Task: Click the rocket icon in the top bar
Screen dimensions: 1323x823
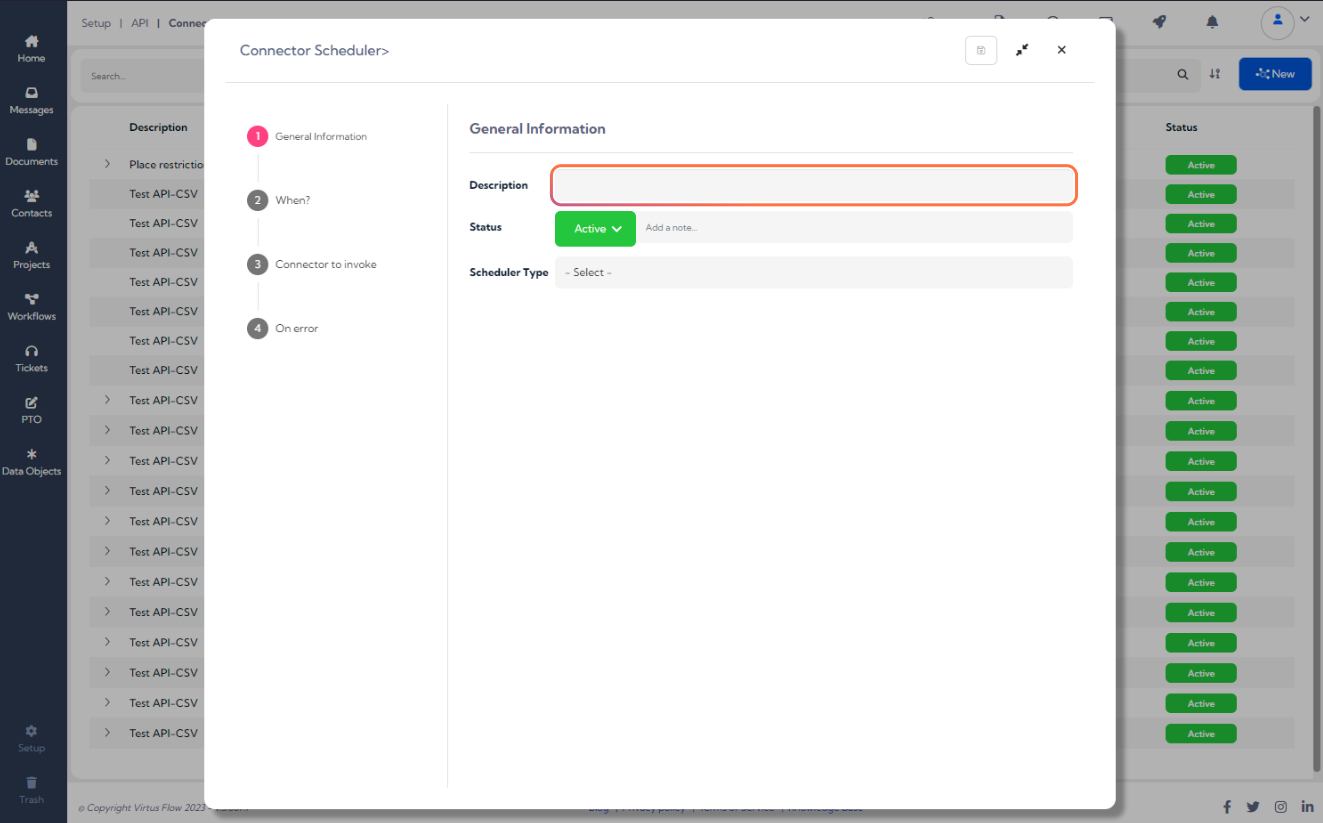Action: [1158, 20]
